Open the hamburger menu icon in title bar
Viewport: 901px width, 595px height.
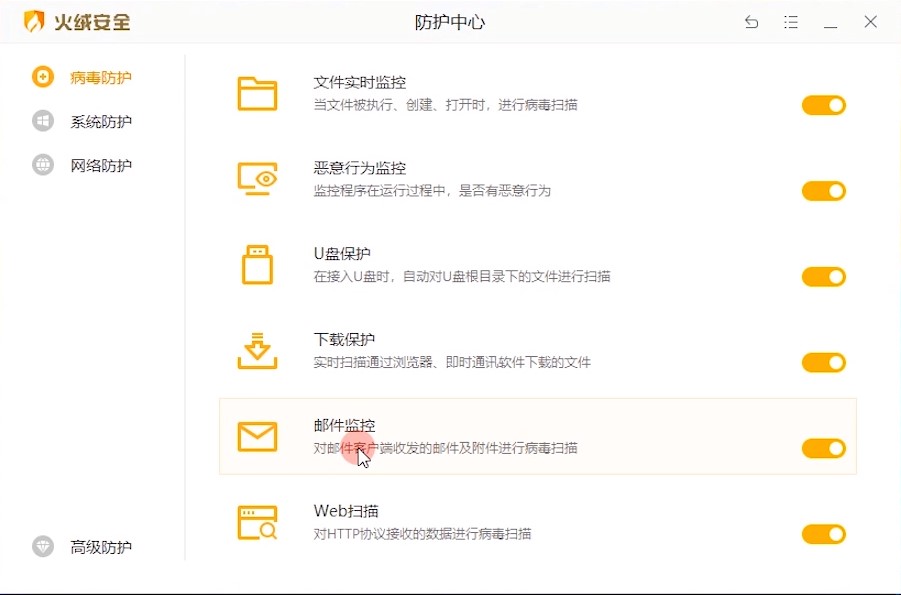coord(791,22)
